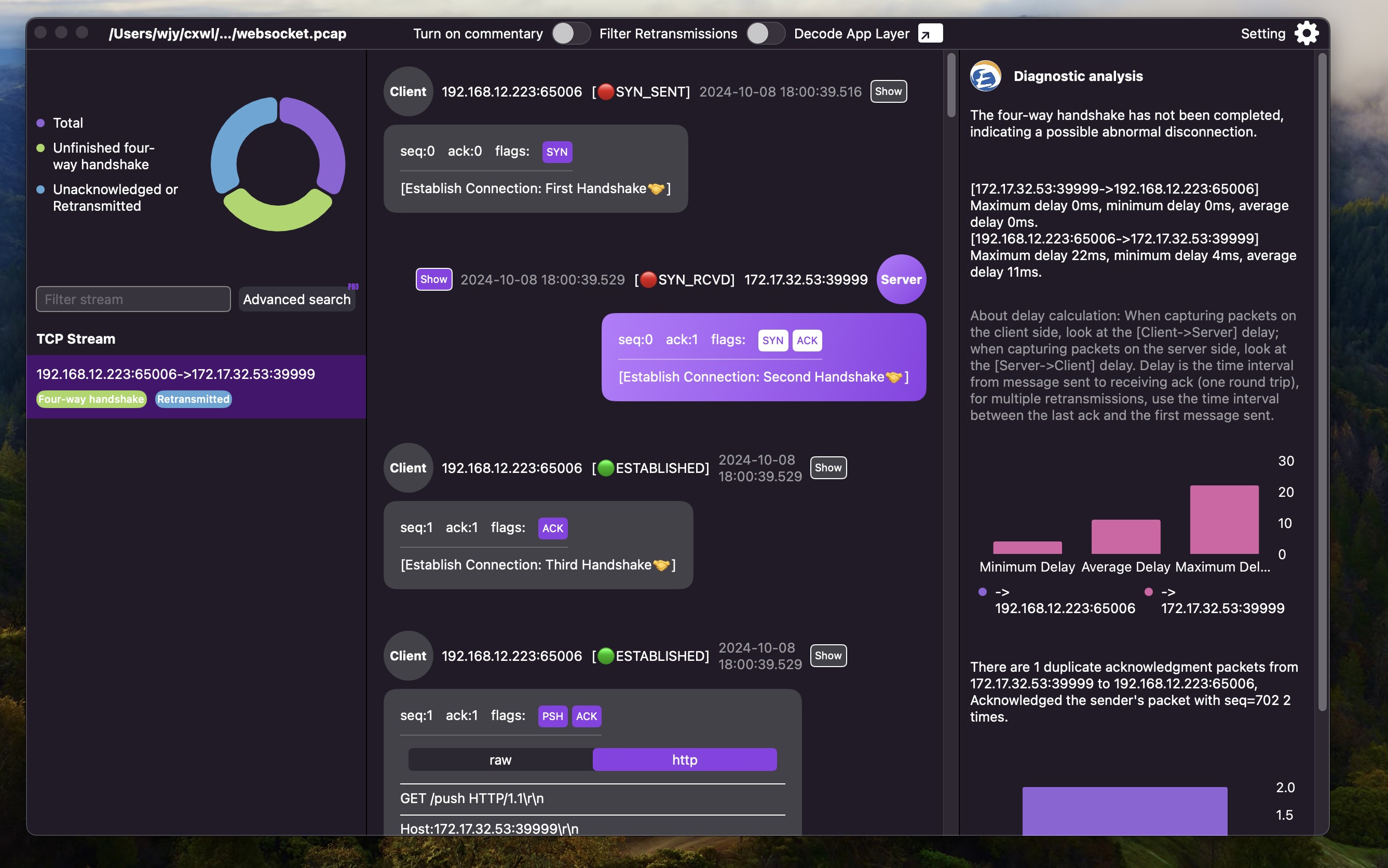Click the PSH flag badge on data packet
Image resolution: width=1388 pixels, height=868 pixels.
coord(551,716)
